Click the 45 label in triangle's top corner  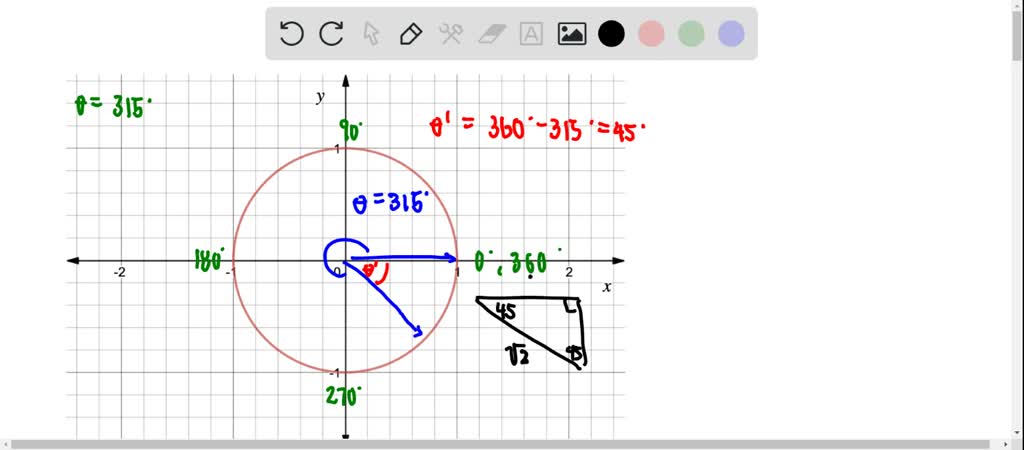click(x=505, y=312)
